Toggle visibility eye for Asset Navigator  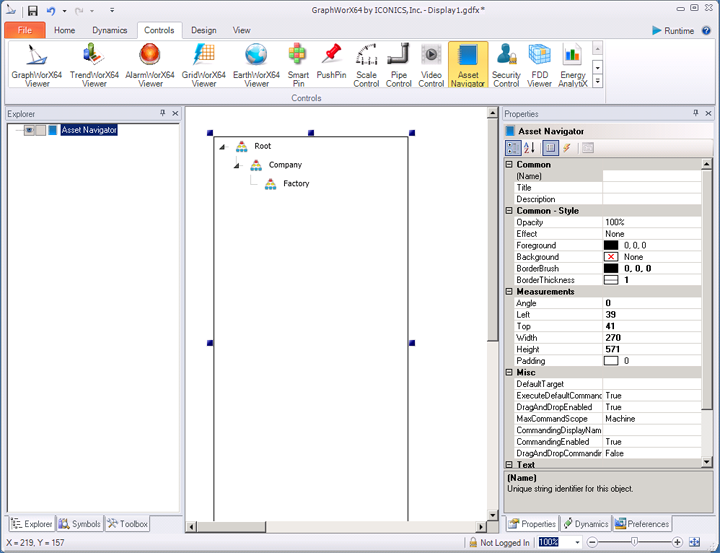click(x=29, y=130)
